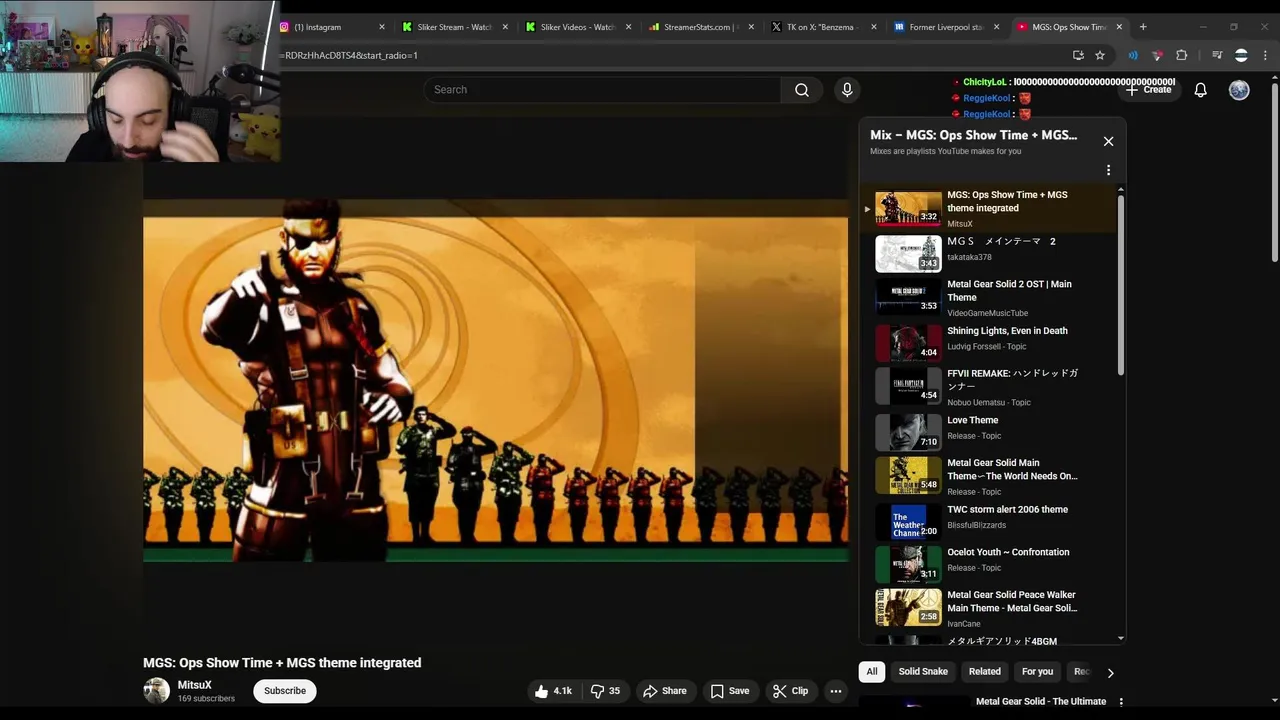Click the YouTube search box
The height and width of the screenshot is (720, 1280).
pyautogui.click(x=603, y=90)
